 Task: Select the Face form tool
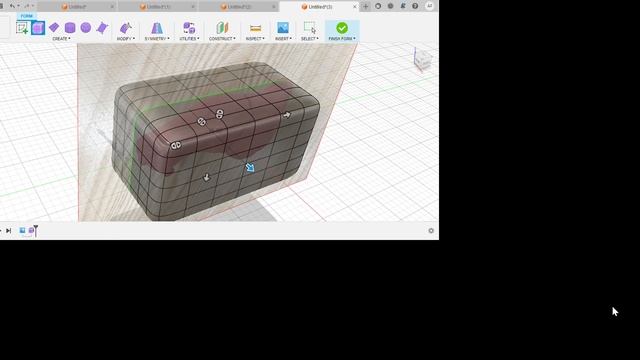click(102, 28)
